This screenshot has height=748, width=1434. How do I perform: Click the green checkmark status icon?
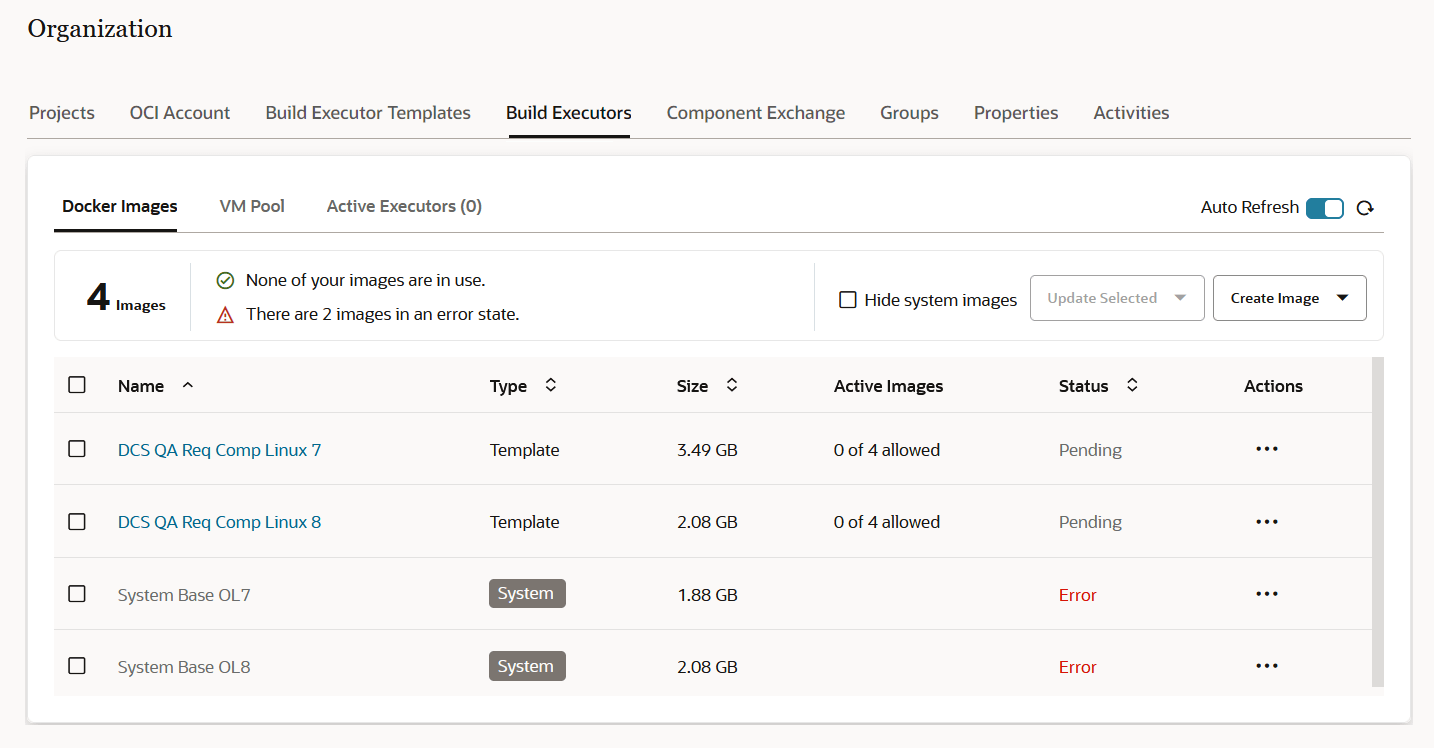point(225,281)
